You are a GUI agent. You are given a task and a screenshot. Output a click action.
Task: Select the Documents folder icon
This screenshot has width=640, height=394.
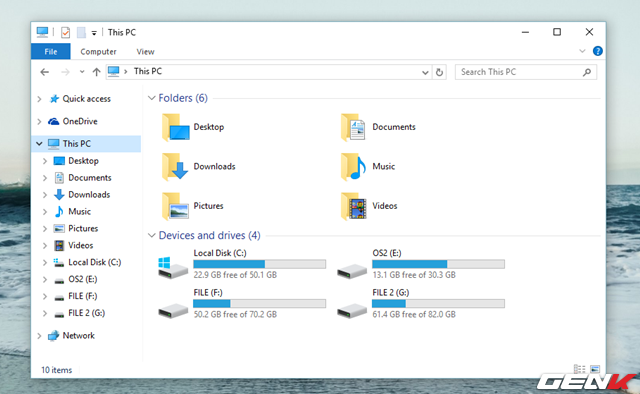(353, 127)
